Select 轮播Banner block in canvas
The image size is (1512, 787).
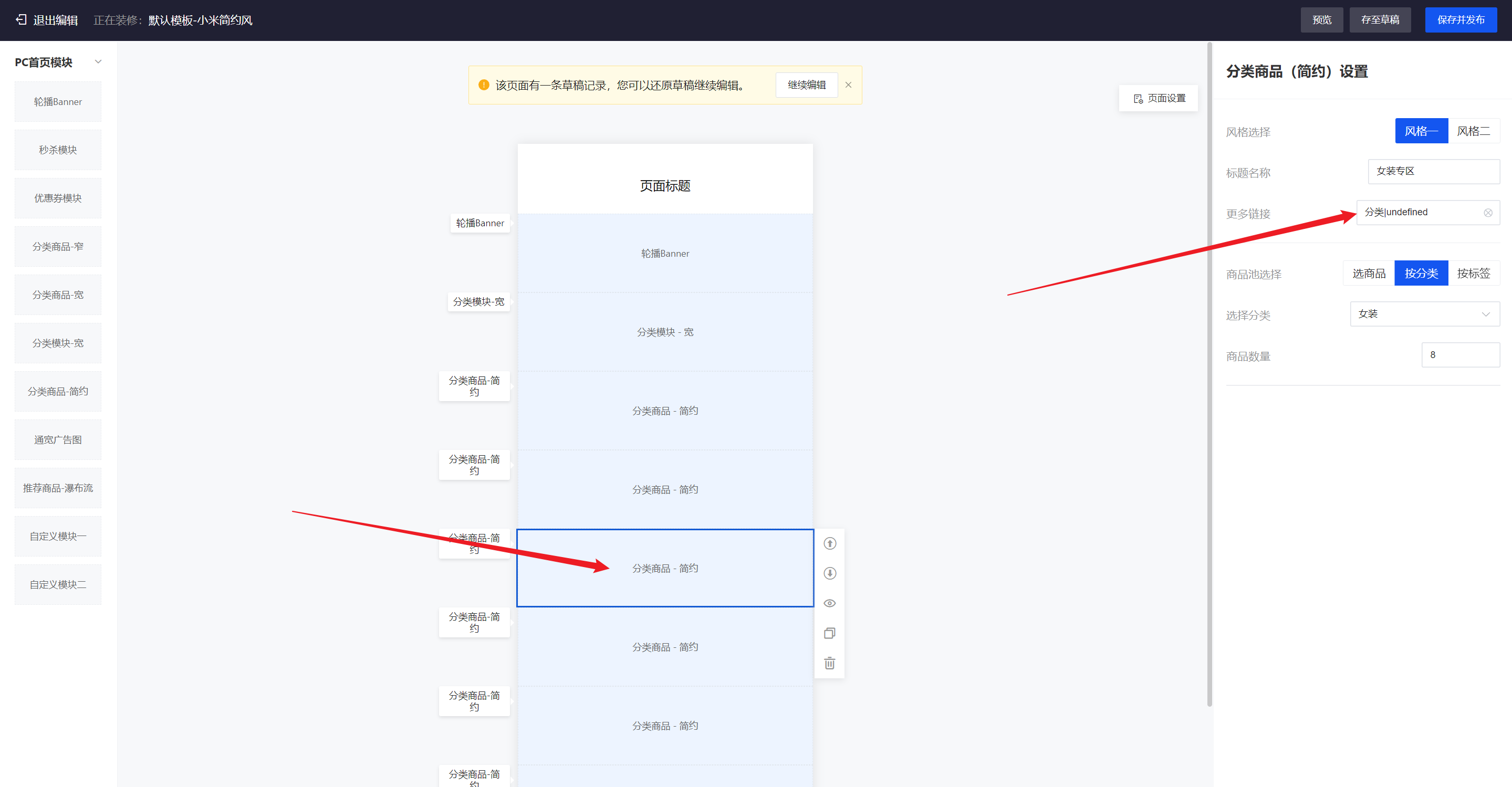[665, 254]
